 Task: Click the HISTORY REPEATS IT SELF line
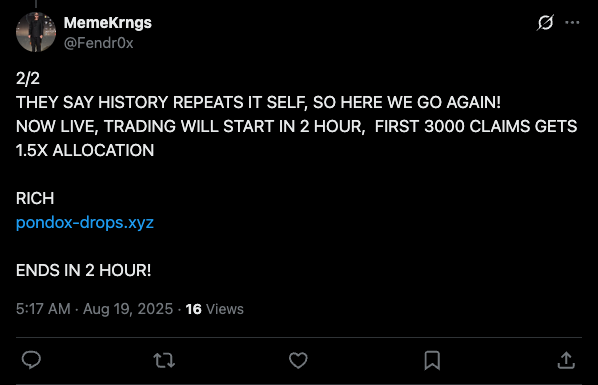[x=258, y=102]
